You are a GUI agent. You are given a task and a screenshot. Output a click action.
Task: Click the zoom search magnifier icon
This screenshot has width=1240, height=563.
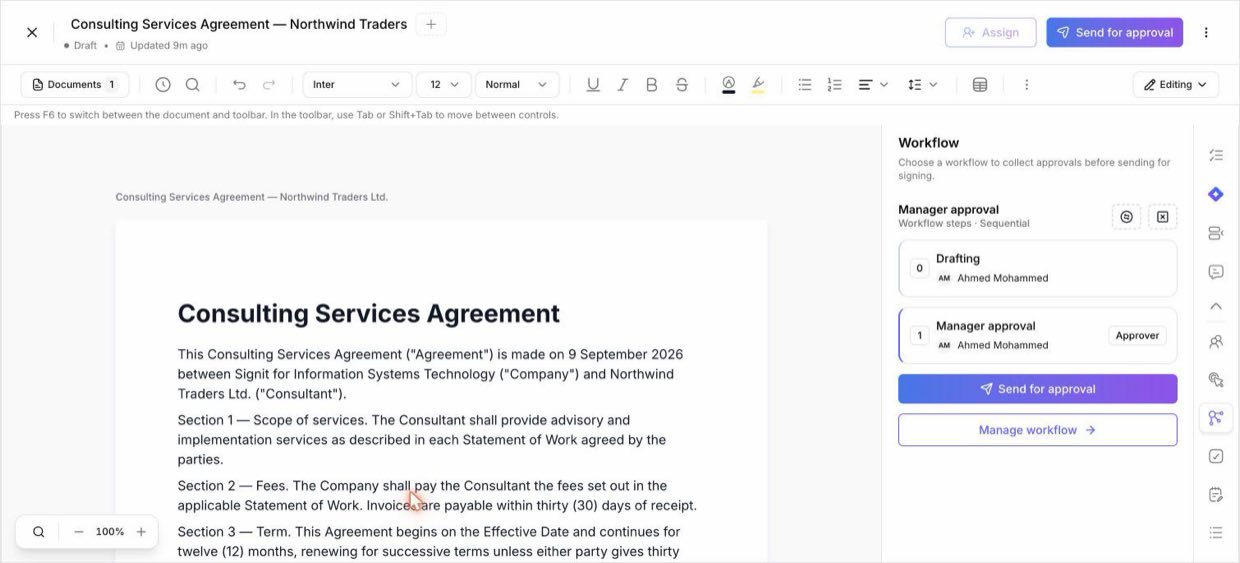point(39,532)
